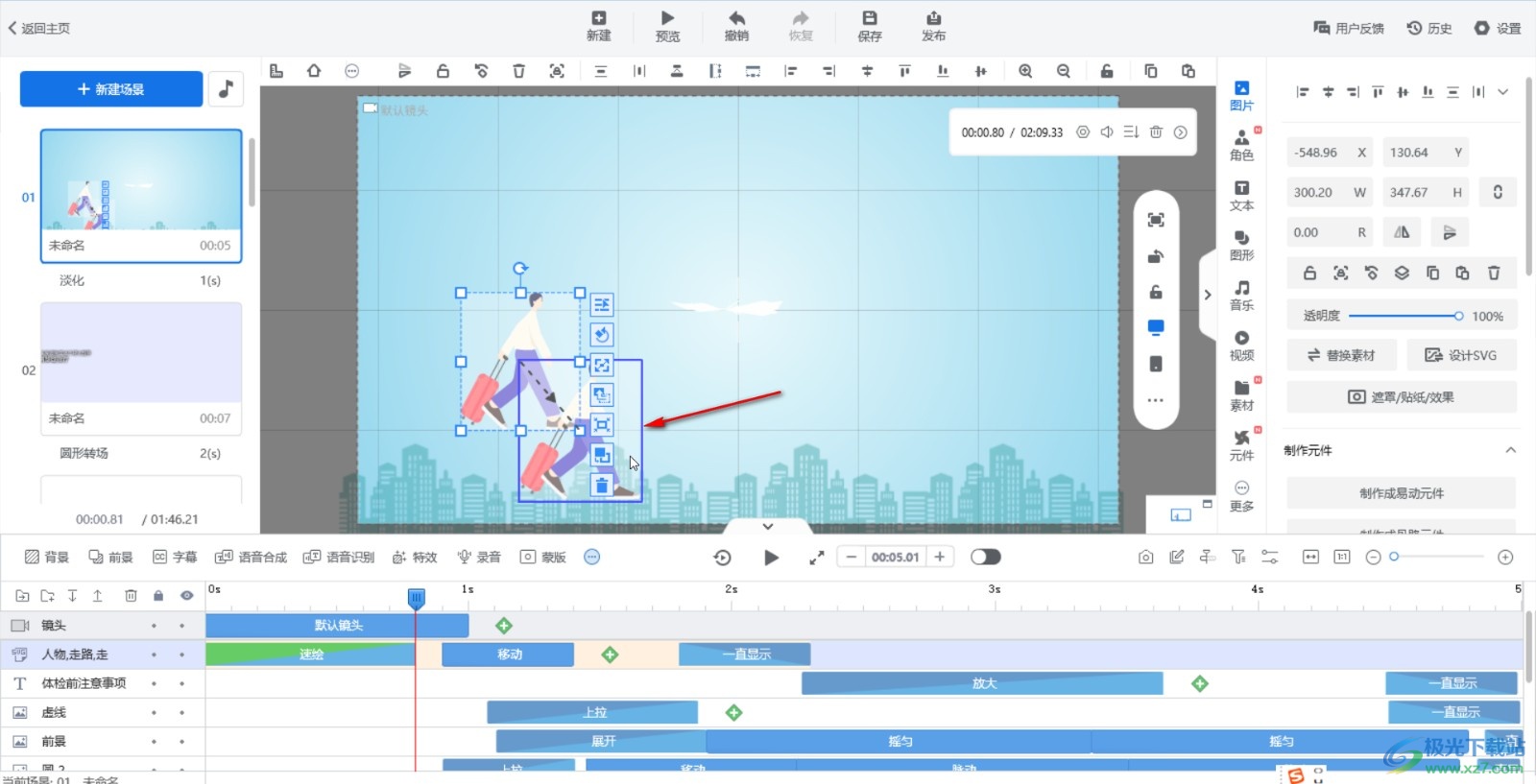1536x784 pixels.
Task: Decrease scene duration with minus button
Action: [x=851, y=558]
